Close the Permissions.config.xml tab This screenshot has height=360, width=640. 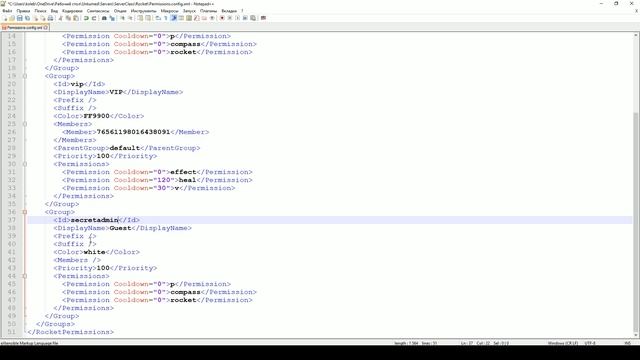click(x=46, y=28)
